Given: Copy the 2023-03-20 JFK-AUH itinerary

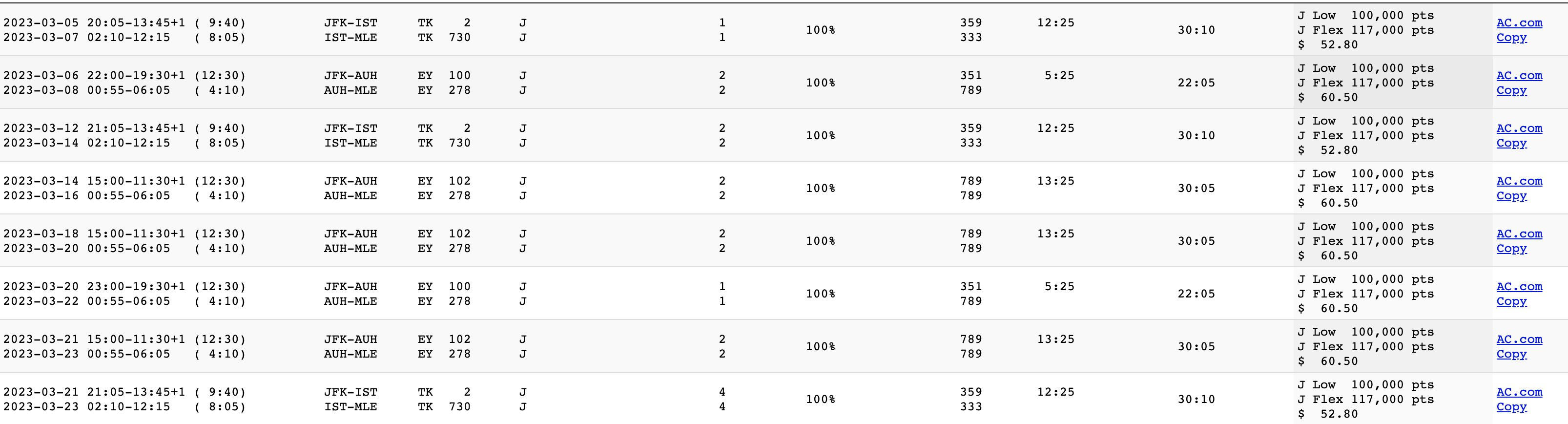Looking at the screenshot, I should click(1511, 301).
